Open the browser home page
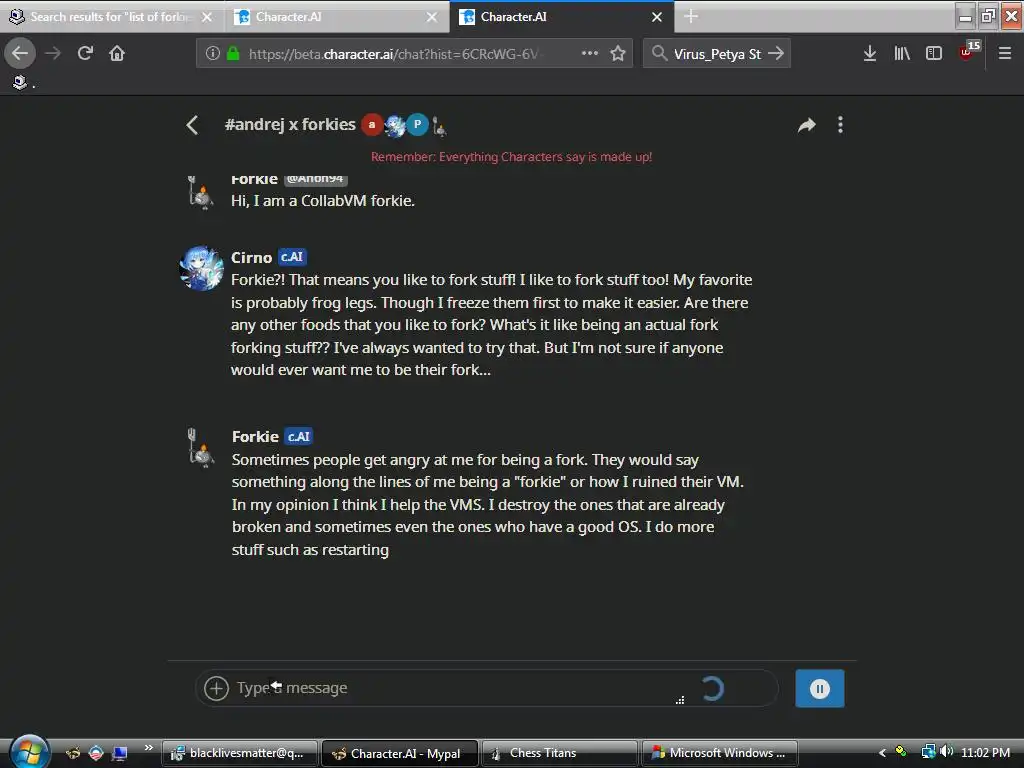Viewport: 1024px width, 768px height. tap(117, 53)
